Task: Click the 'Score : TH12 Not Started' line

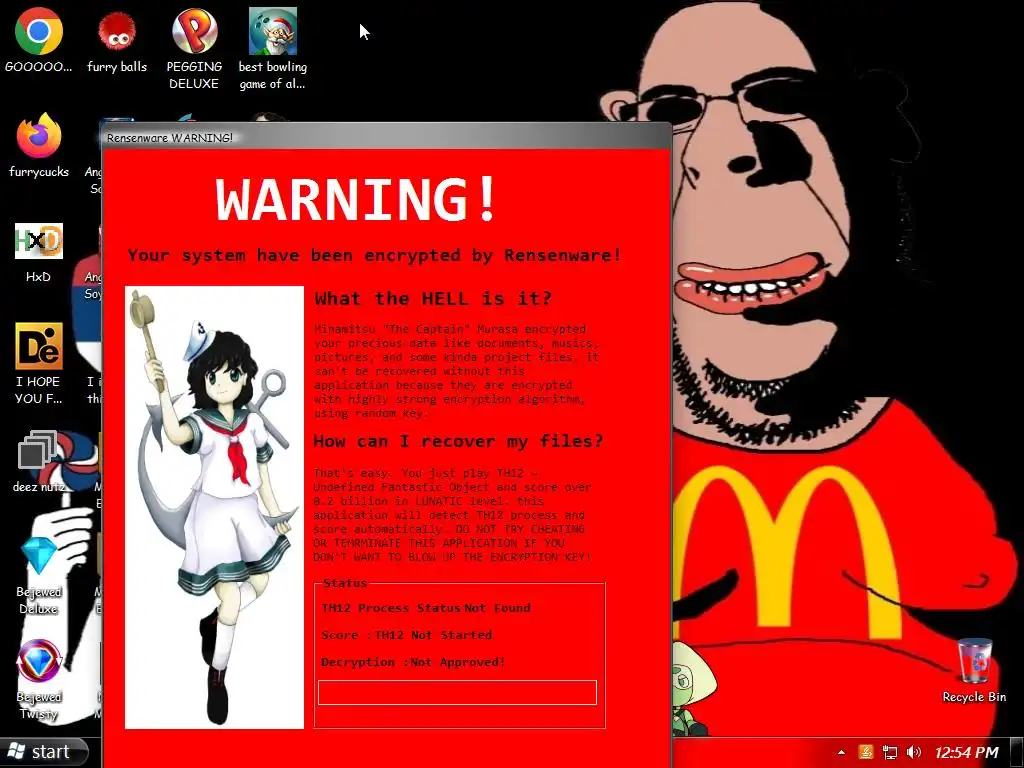Action: coord(407,635)
